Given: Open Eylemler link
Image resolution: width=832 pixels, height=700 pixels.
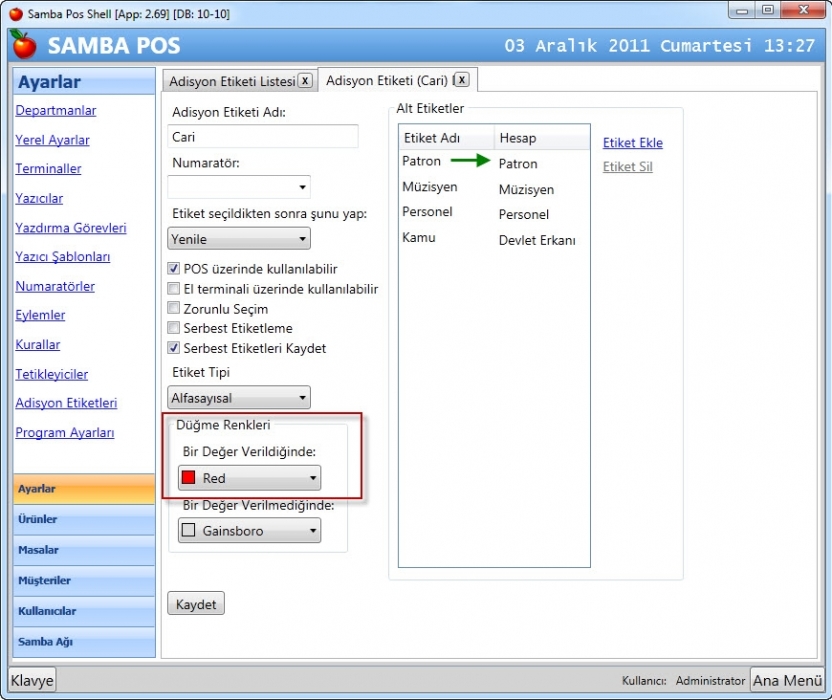Looking at the screenshot, I should tap(40, 315).
